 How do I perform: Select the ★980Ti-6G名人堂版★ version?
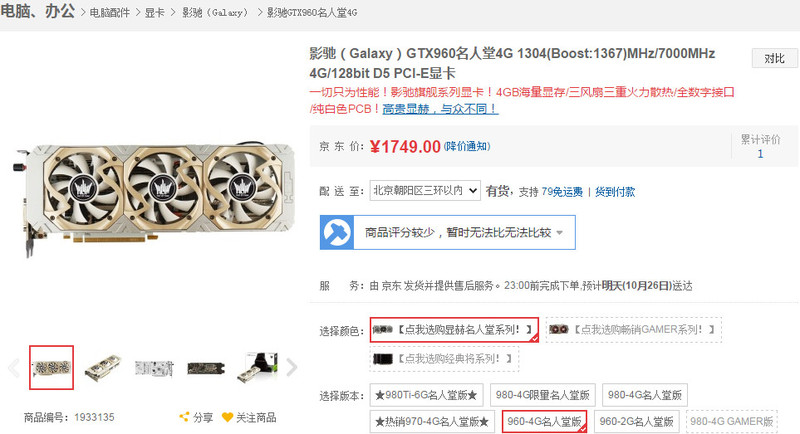pyautogui.click(x=426, y=395)
